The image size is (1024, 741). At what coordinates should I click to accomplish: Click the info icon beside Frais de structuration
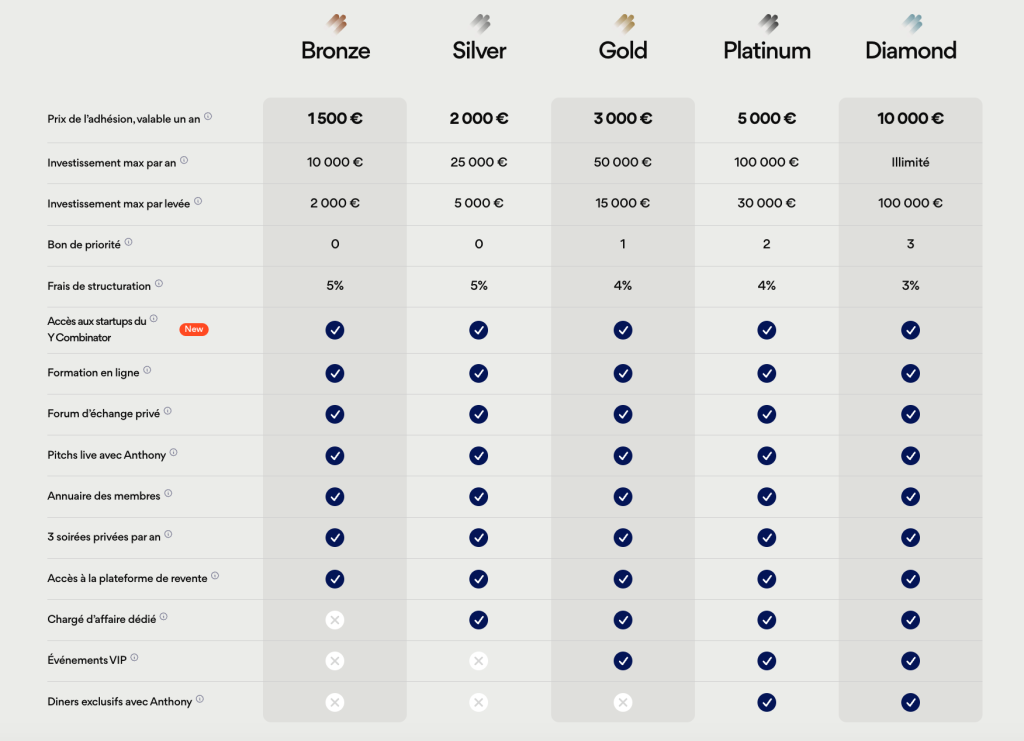click(159, 284)
